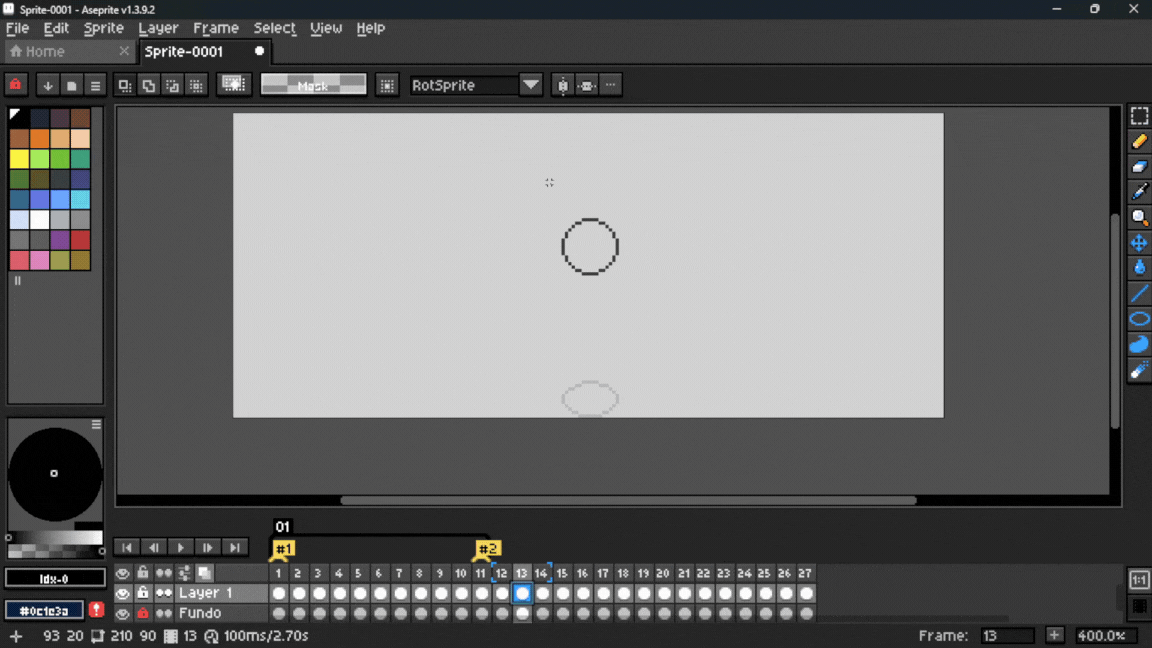Open the Frame menu

click(x=215, y=28)
